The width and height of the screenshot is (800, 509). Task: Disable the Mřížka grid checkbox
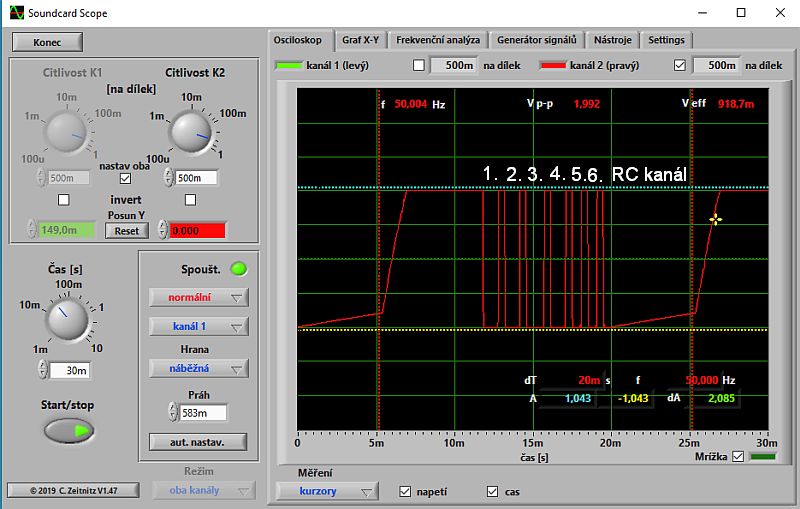739,457
